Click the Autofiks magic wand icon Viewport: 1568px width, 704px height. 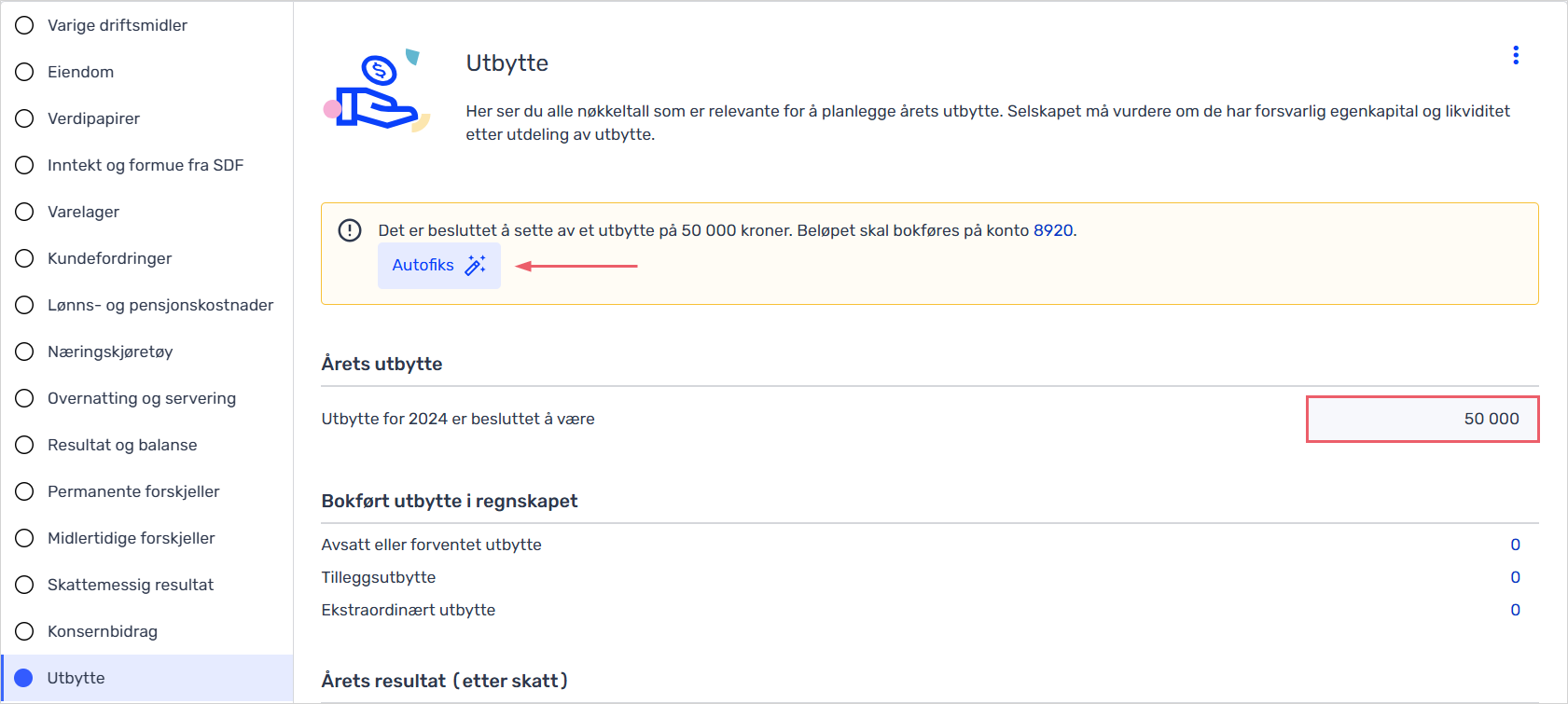point(476,265)
